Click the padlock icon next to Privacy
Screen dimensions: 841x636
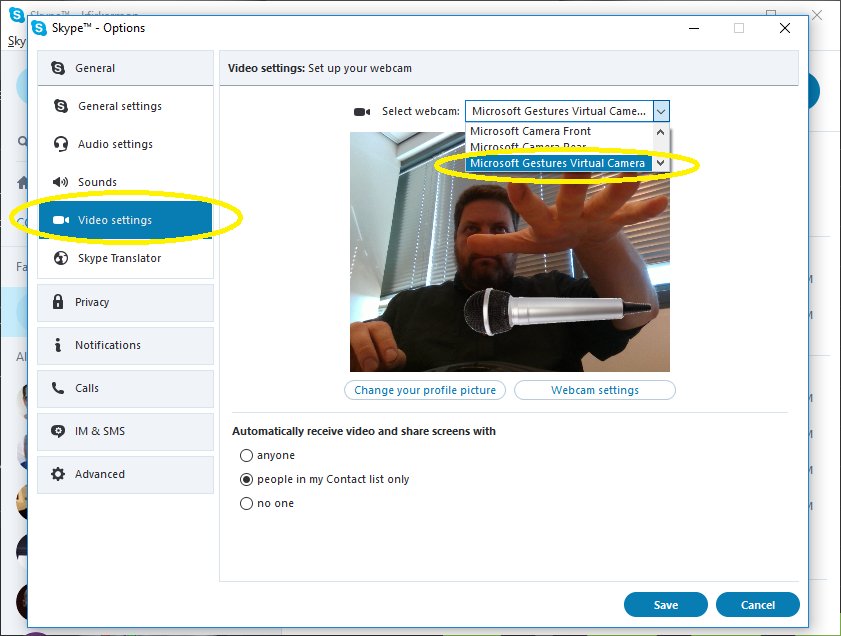pos(58,302)
